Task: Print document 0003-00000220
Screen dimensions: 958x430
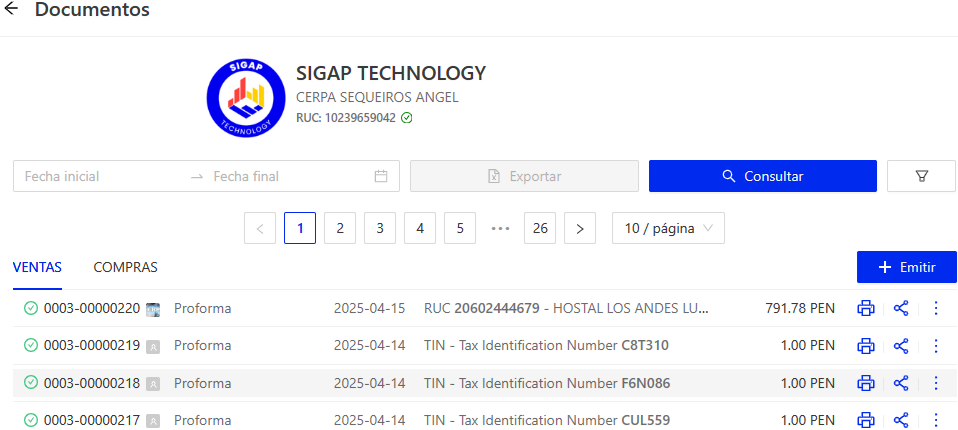Action: 866,308
